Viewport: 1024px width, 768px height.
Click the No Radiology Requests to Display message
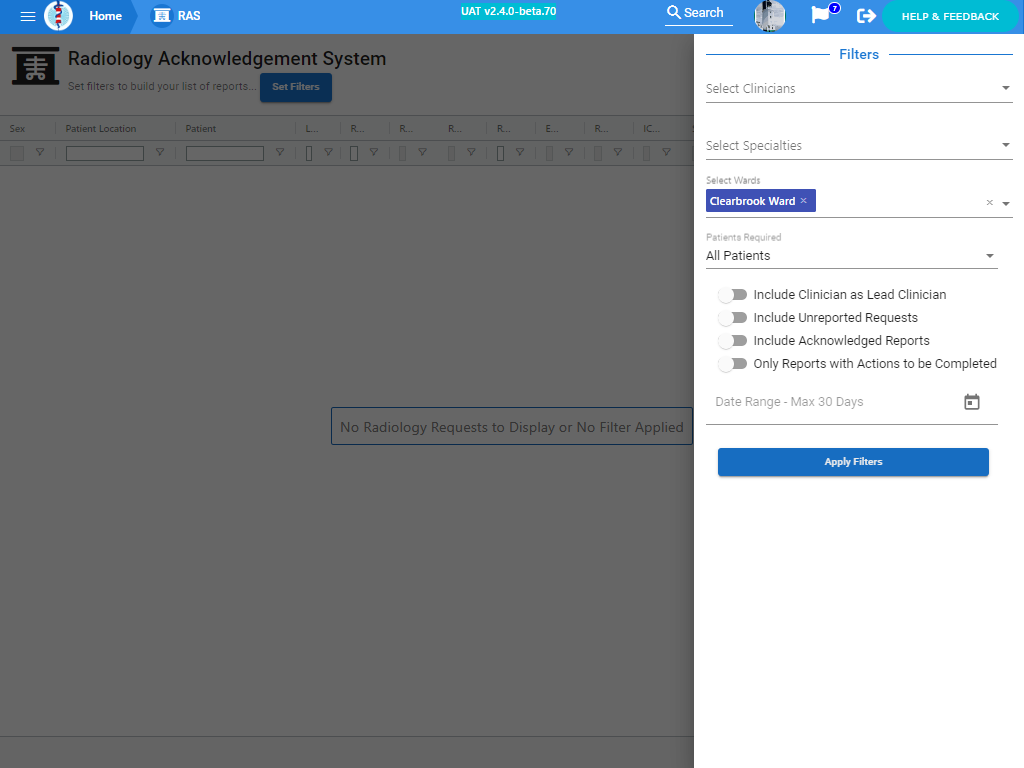(x=511, y=427)
